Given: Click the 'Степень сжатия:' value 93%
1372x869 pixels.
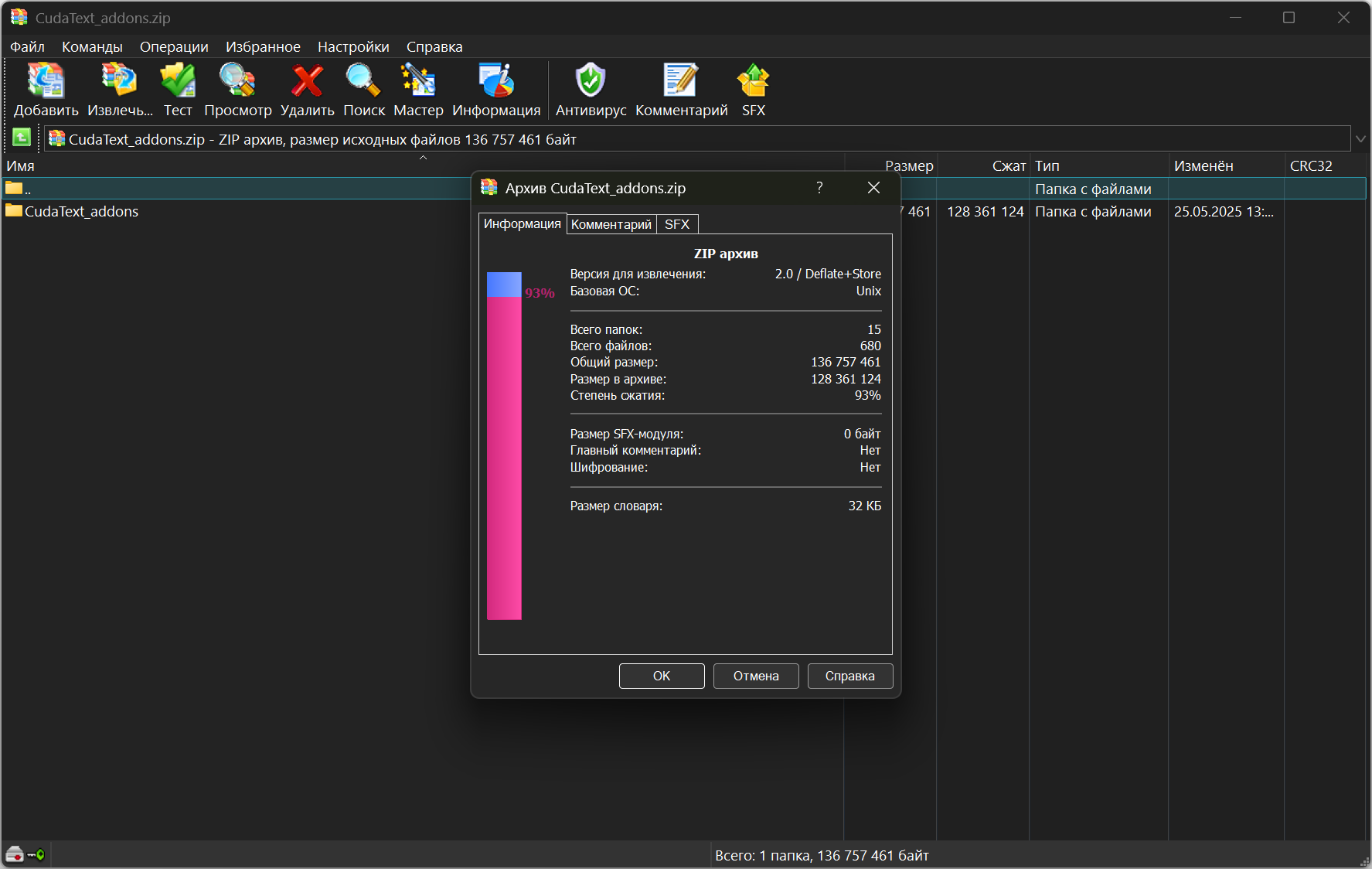Looking at the screenshot, I should coord(867,395).
